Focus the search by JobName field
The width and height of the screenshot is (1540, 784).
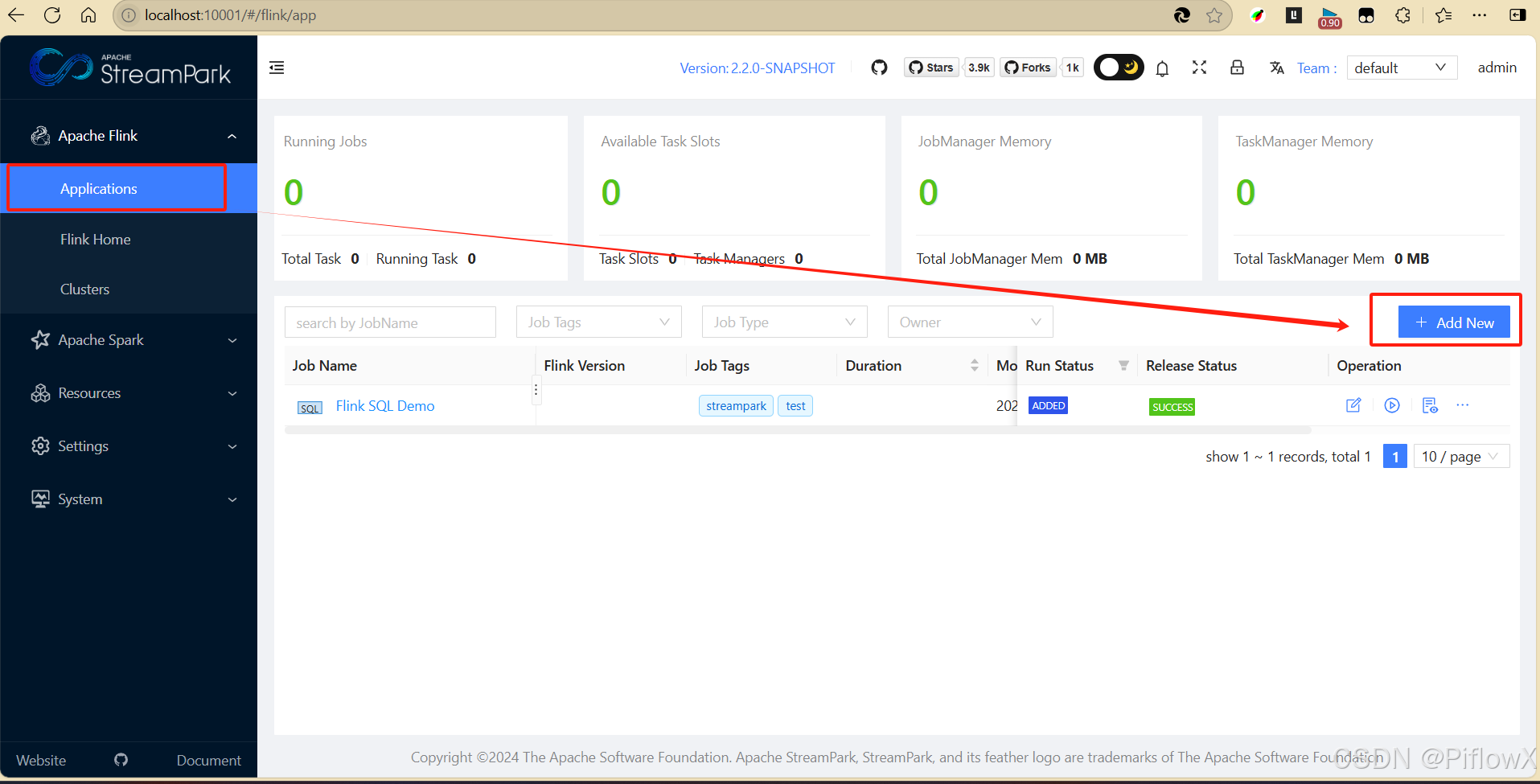point(390,322)
